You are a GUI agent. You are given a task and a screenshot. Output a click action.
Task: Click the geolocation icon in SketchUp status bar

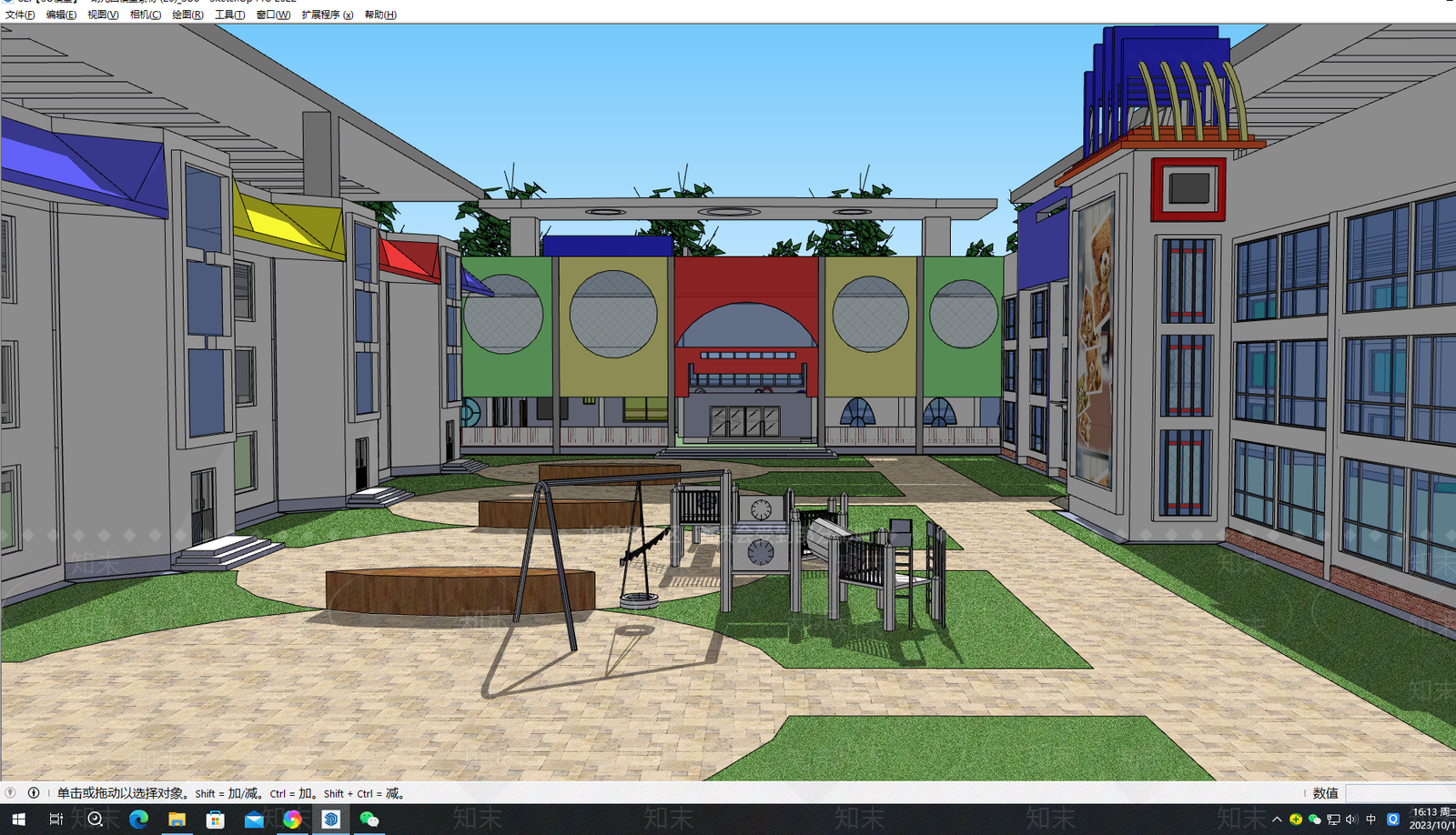click(x=11, y=793)
